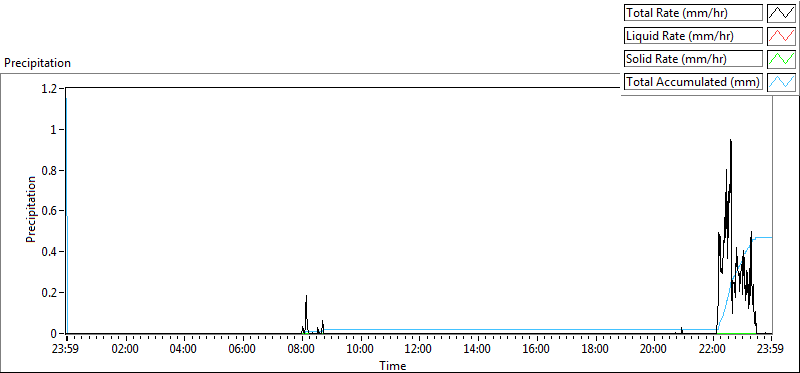
Task: Click the 02:00 x-axis time label
Action: coord(126,350)
